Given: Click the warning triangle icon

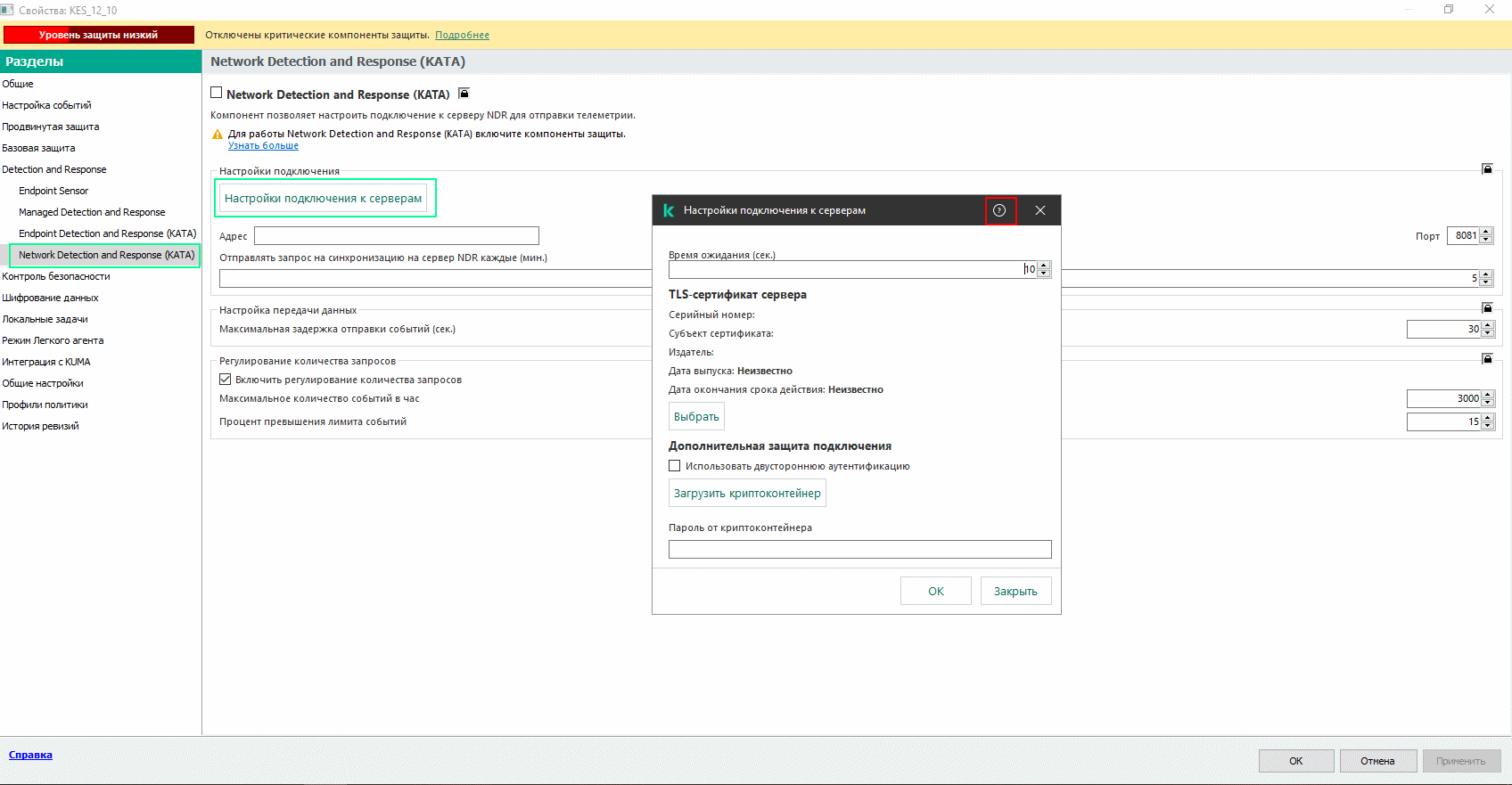Looking at the screenshot, I should (217, 135).
